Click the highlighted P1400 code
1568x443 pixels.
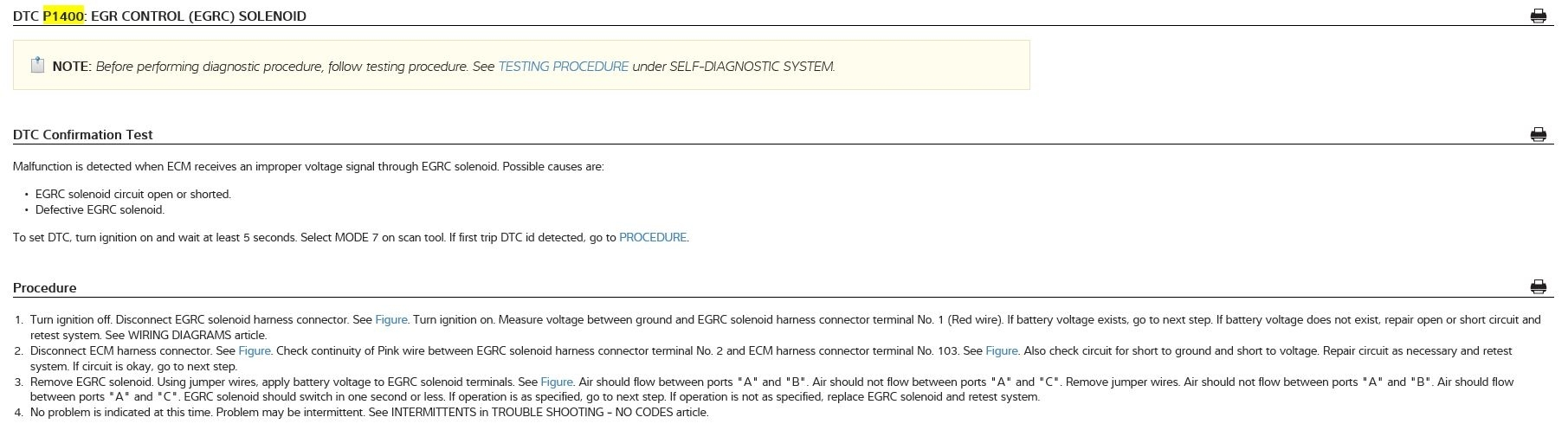pos(63,16)
